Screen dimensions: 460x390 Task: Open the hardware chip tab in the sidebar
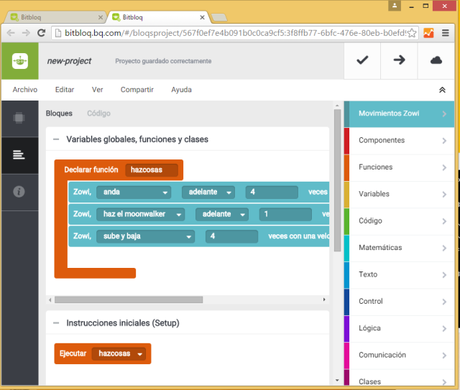[19, 118]
